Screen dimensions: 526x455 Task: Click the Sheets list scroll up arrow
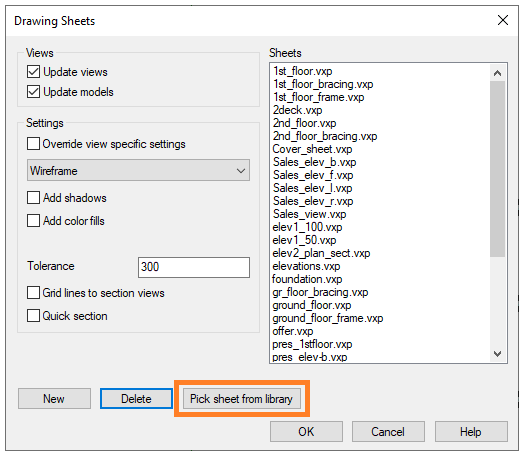[497, 73]
